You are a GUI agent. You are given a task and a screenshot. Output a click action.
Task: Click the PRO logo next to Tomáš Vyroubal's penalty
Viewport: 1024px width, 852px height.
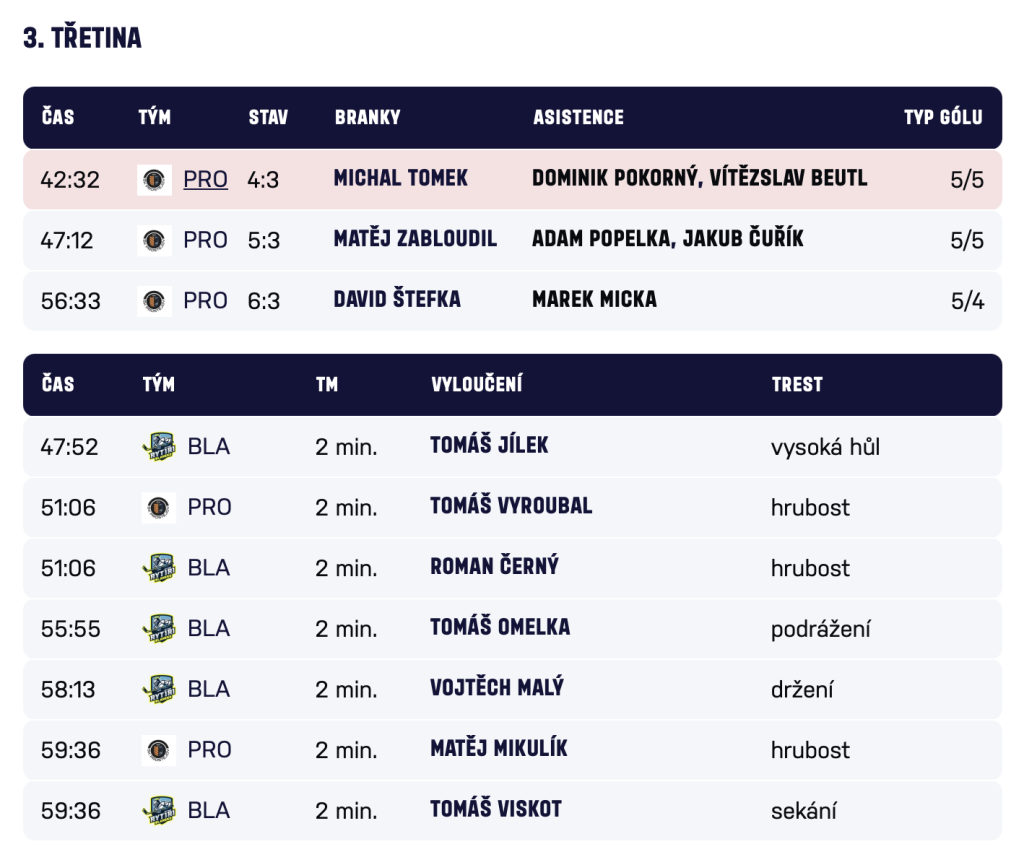coord(158,507)
